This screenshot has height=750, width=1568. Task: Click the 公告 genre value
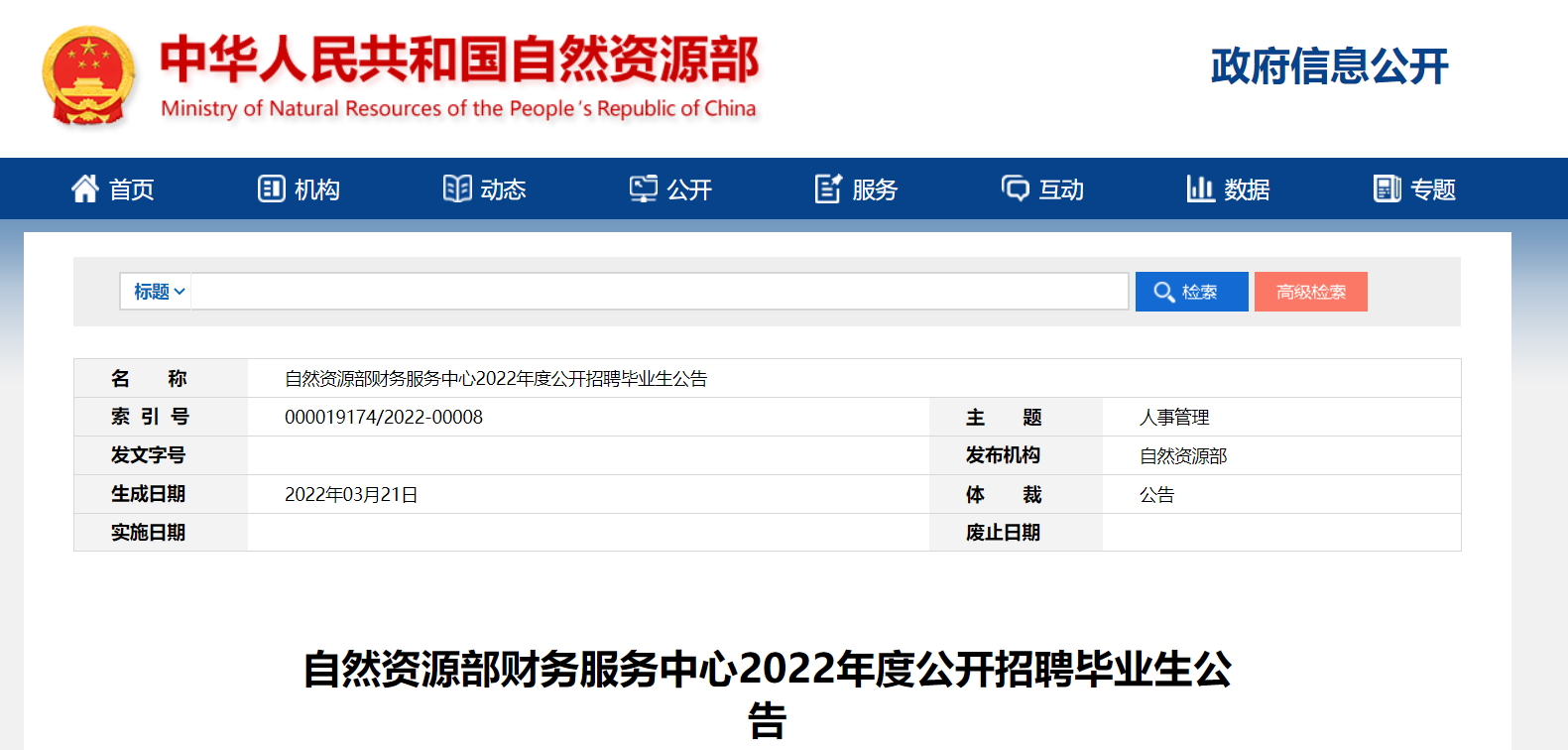[1156, 494]
